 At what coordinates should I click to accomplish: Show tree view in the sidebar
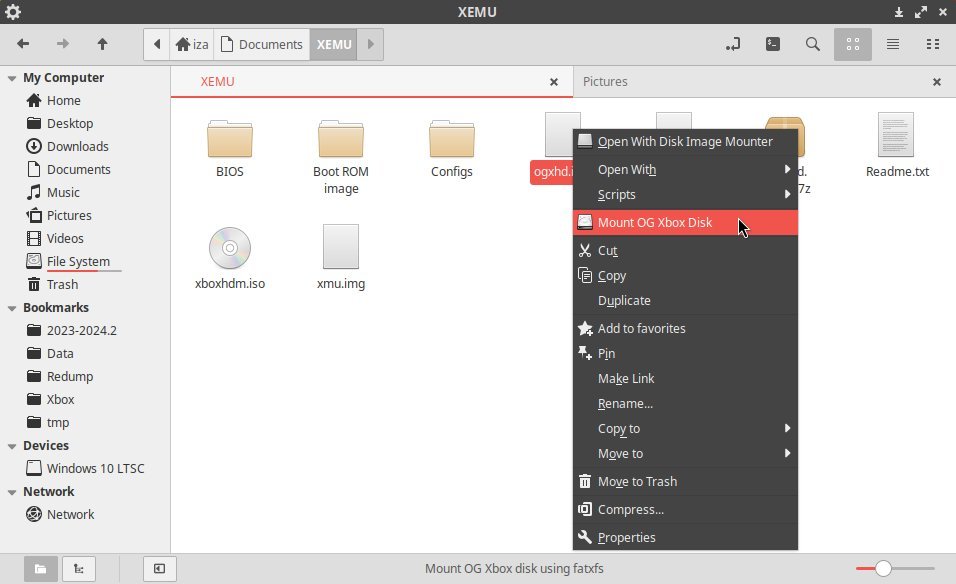pos(79,569)
